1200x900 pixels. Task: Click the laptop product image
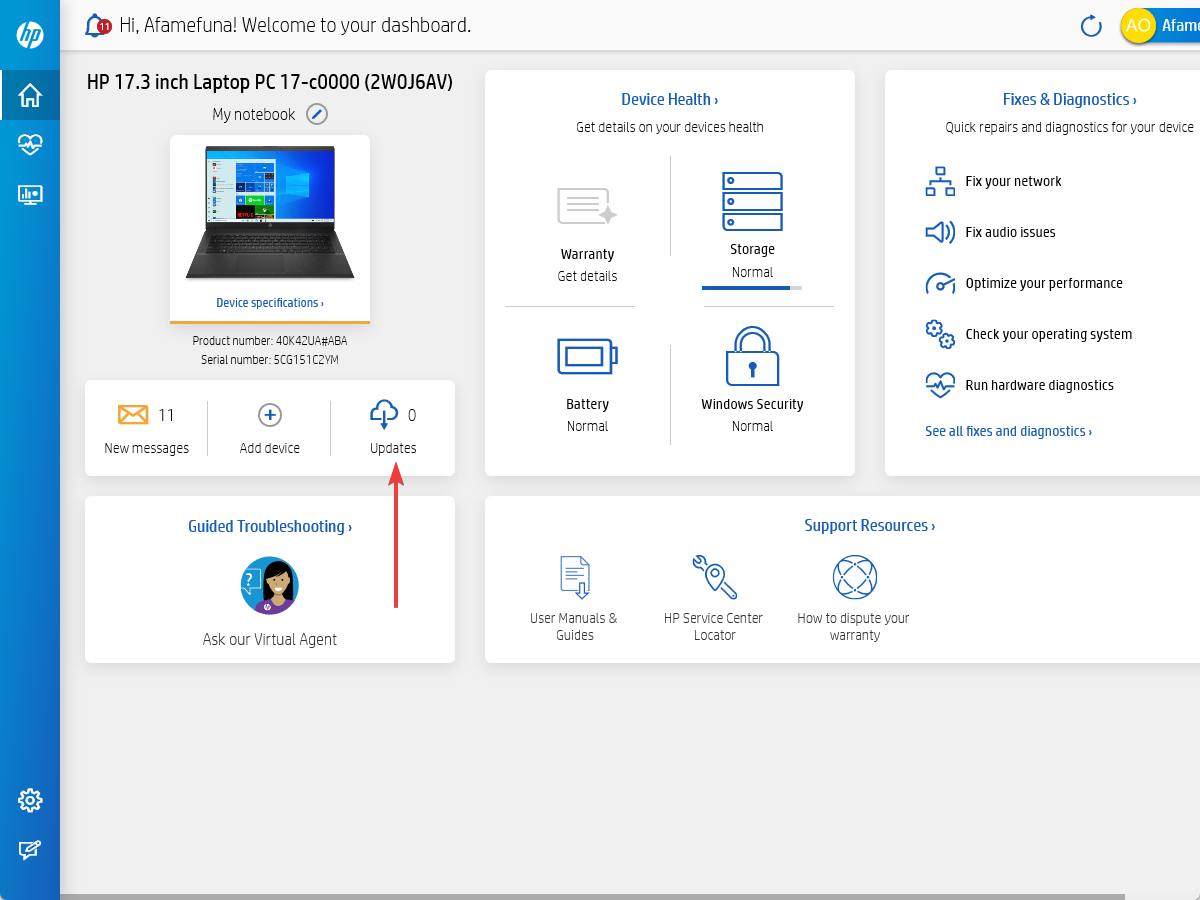(270, 212)
